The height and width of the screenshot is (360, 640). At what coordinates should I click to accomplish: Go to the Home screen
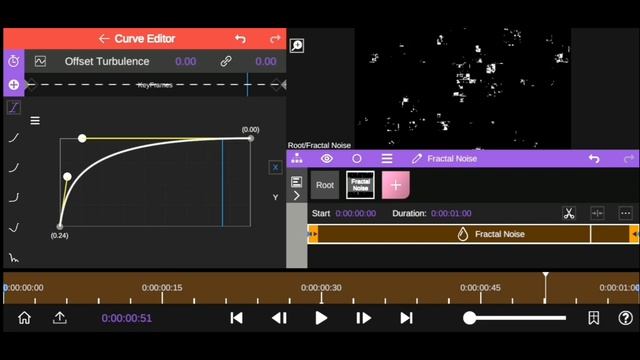(x=24, y=318)
